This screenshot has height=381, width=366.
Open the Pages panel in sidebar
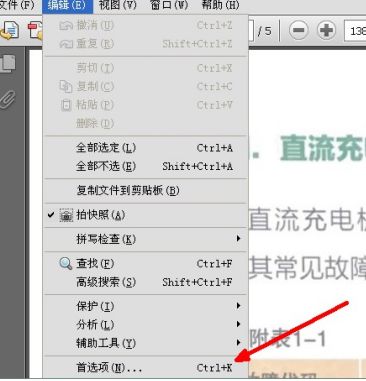(8, 64)
